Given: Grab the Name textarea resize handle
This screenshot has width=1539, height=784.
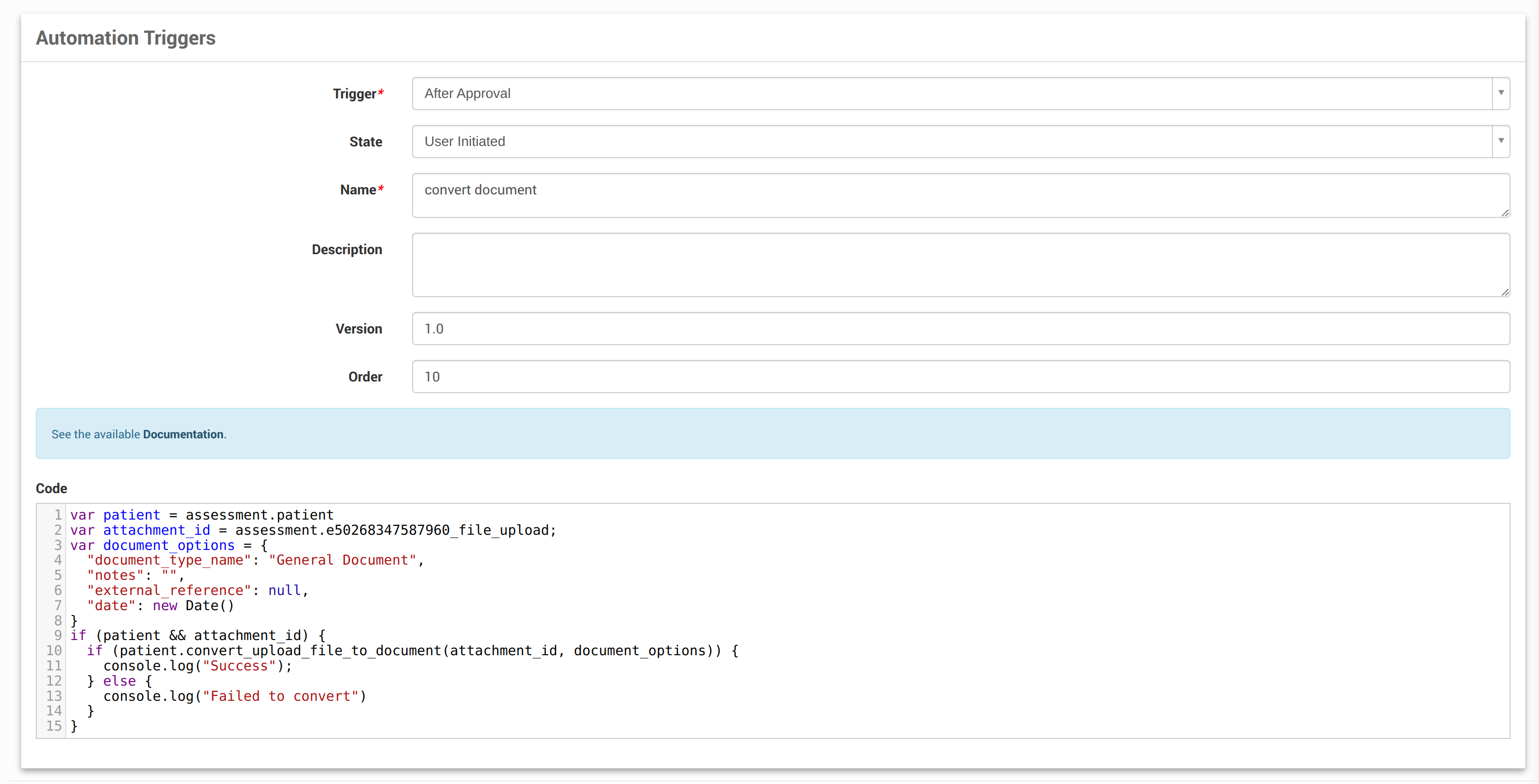Looking at the screenshot, I should (1504, 213).
